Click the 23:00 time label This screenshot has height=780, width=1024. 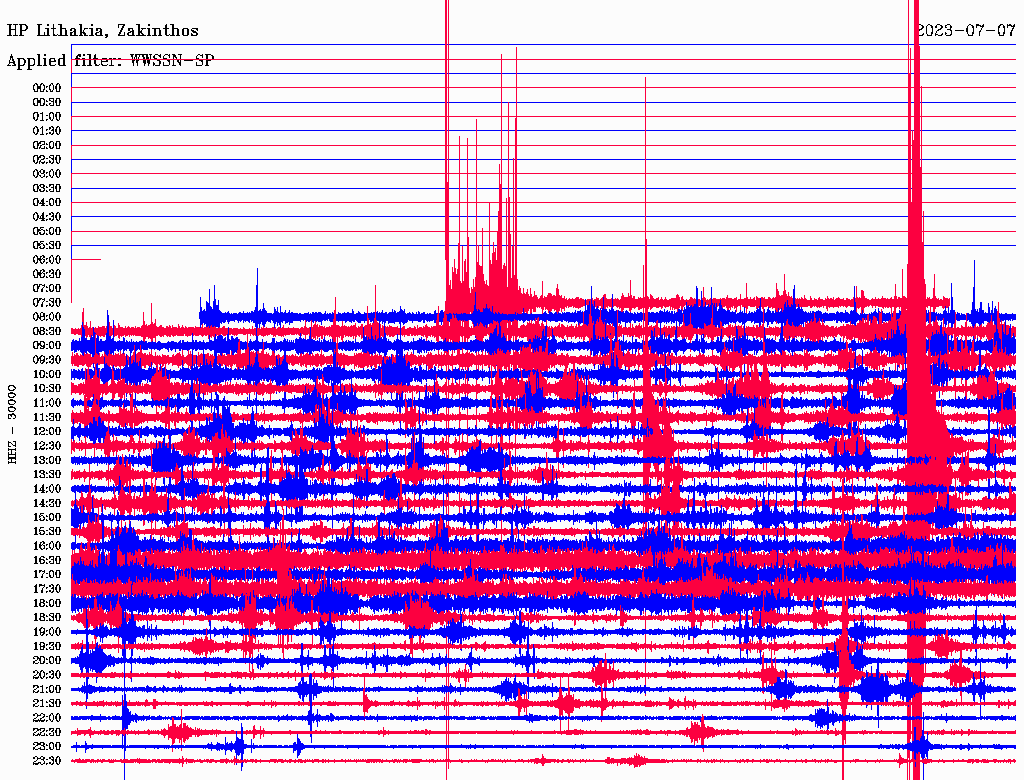coord(47,747)
